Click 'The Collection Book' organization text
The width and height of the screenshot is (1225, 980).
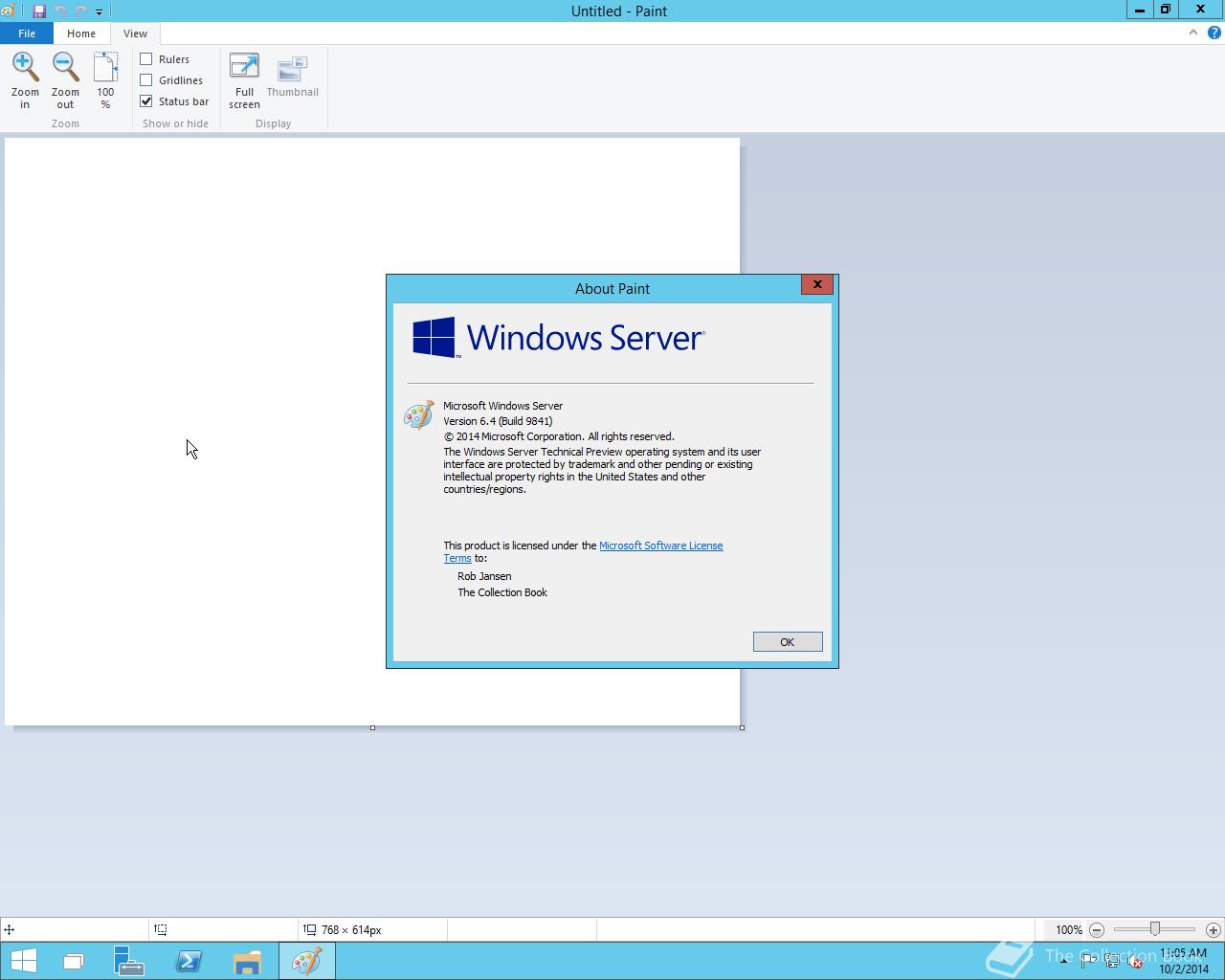tap(502, 592)
